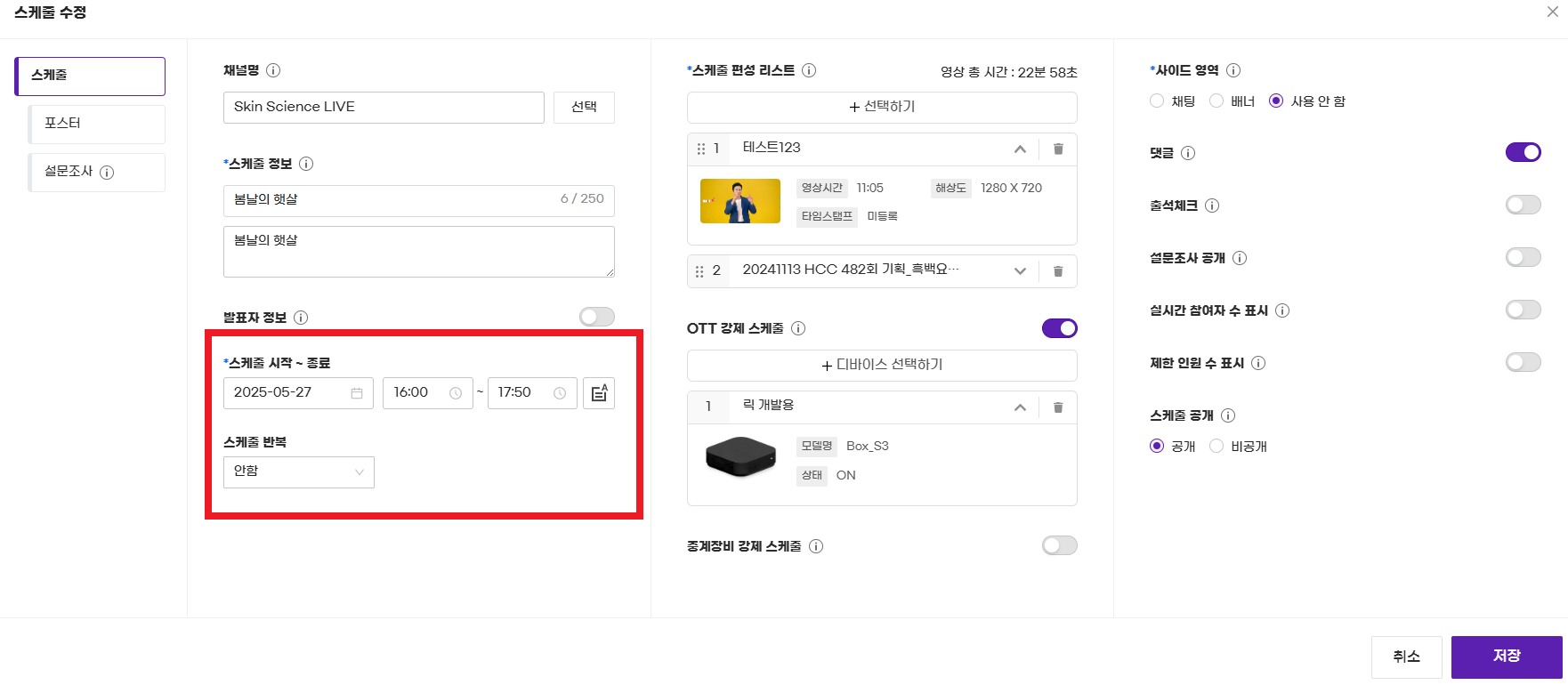Click clock icon in 16:00 start time
Screen dimensions: 1568x685
pos(456,393)
